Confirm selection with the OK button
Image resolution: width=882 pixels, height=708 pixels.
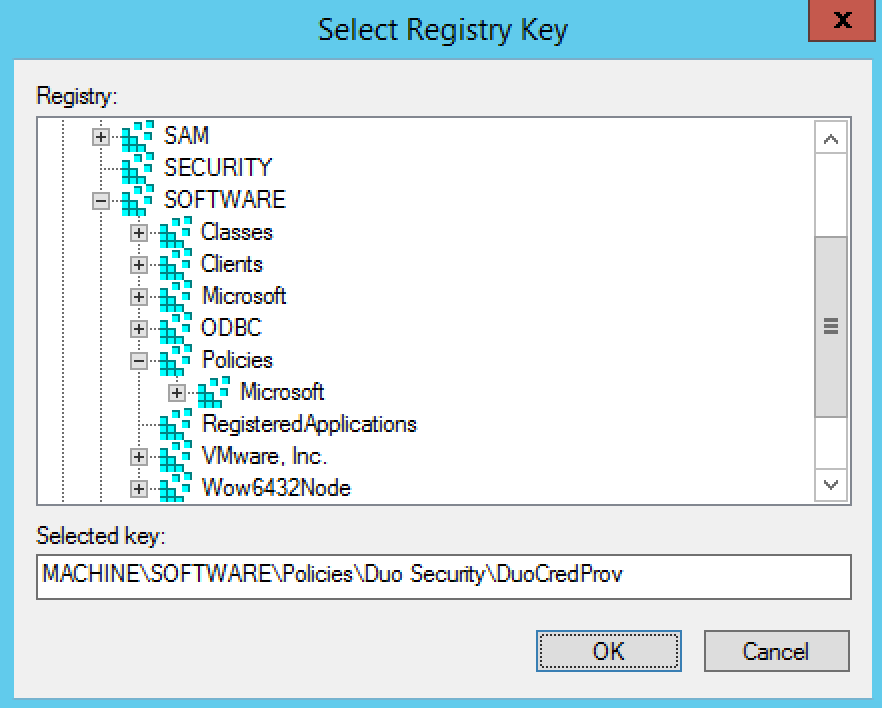pos(609,651)
